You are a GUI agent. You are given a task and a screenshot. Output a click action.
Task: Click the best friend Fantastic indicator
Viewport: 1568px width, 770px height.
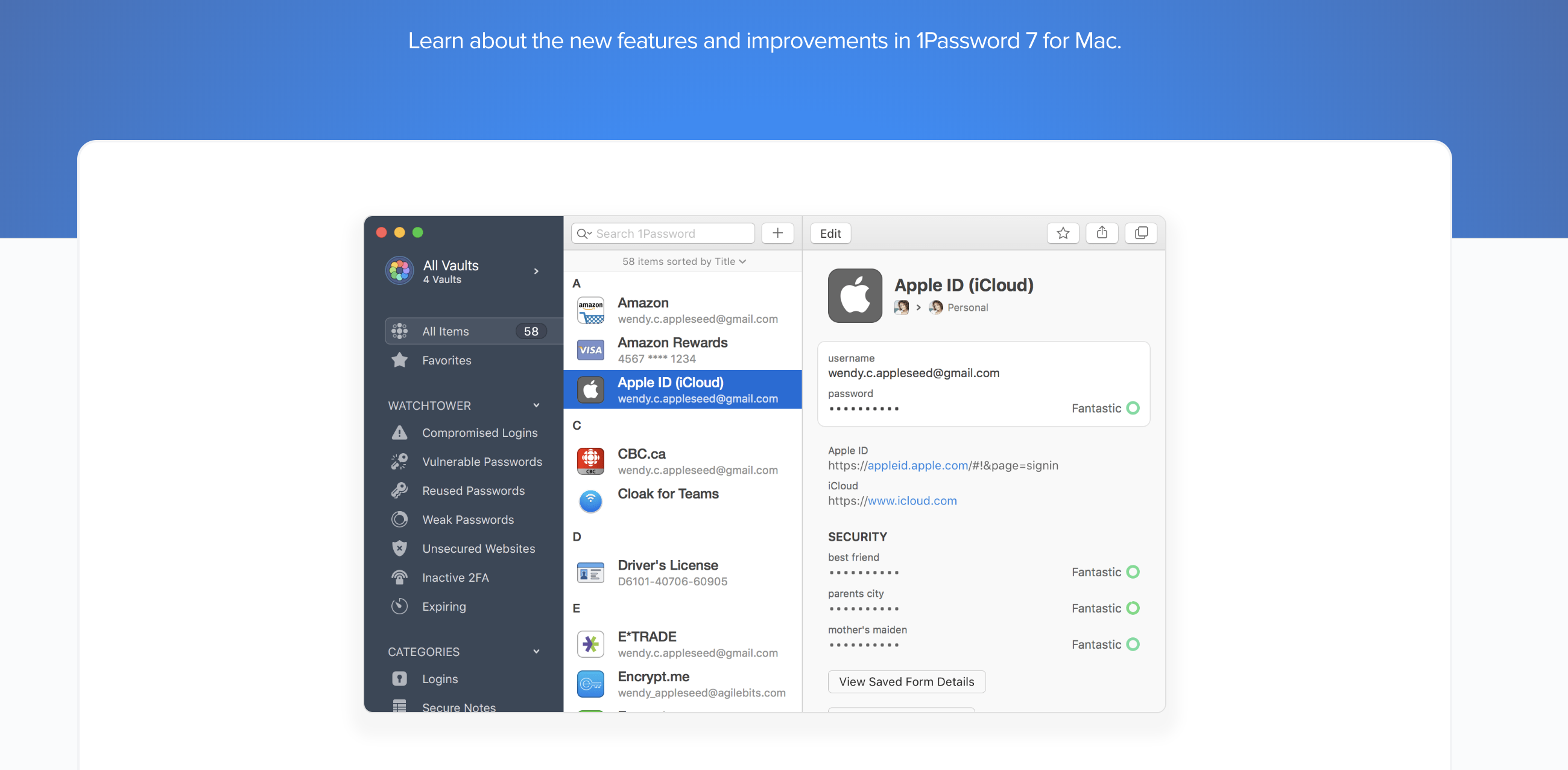(1105, 572)
